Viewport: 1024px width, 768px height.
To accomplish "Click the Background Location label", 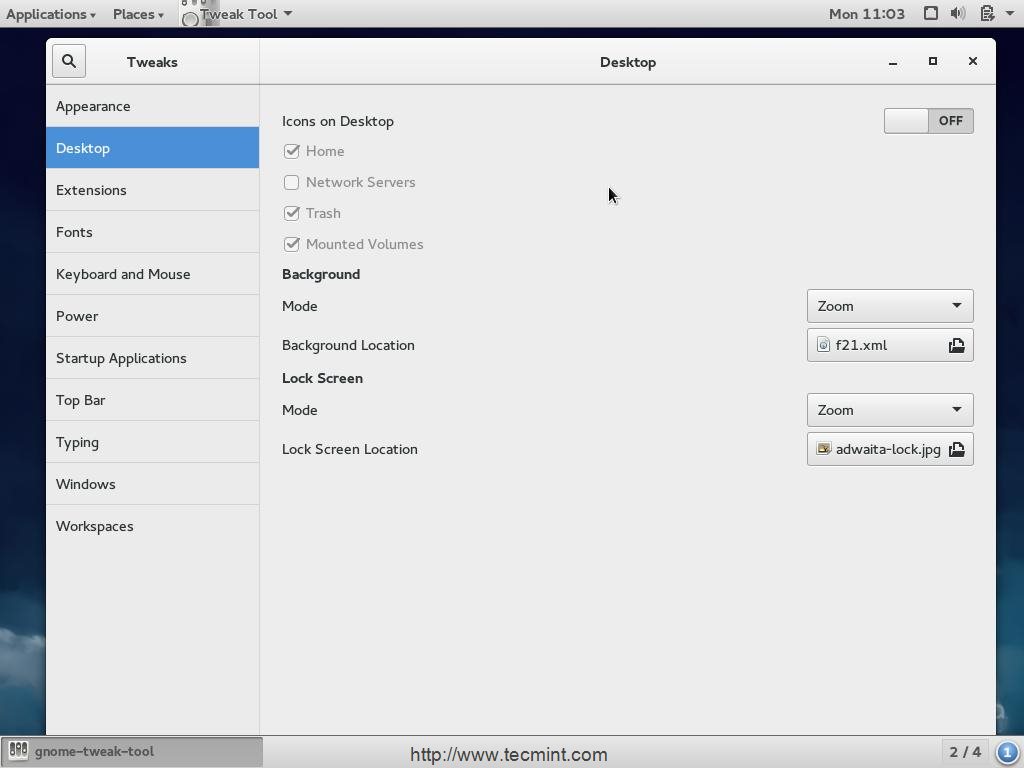I will click(x=348, y=345).
